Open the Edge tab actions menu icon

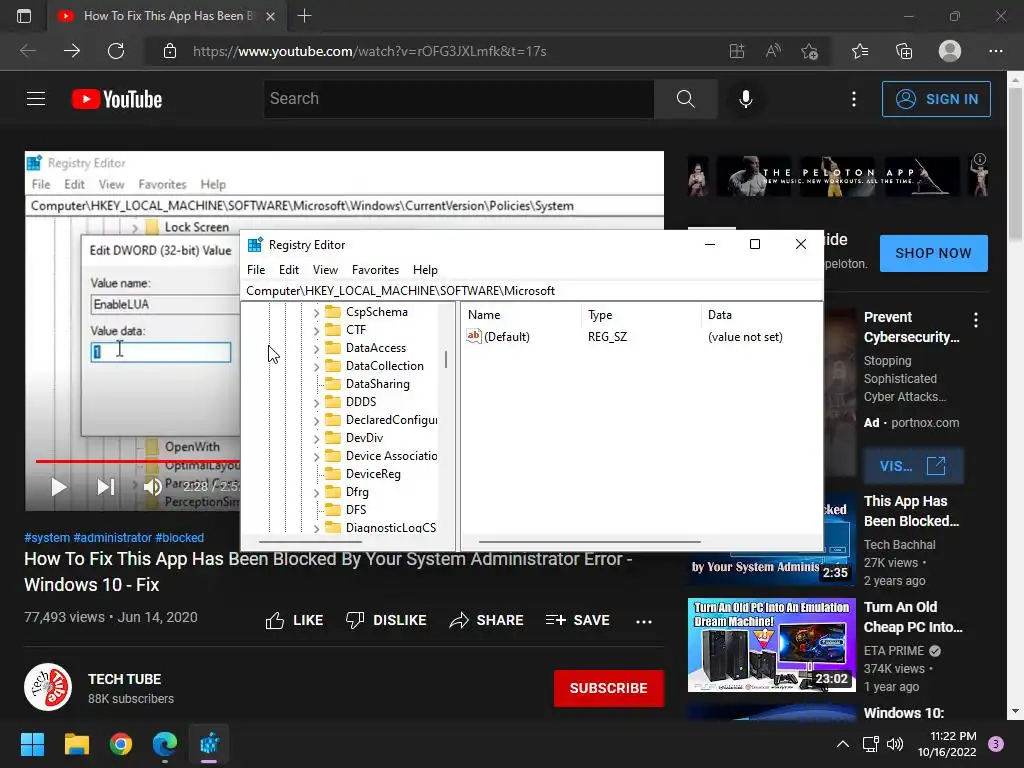pyautogui.click(x=24, y=16)
